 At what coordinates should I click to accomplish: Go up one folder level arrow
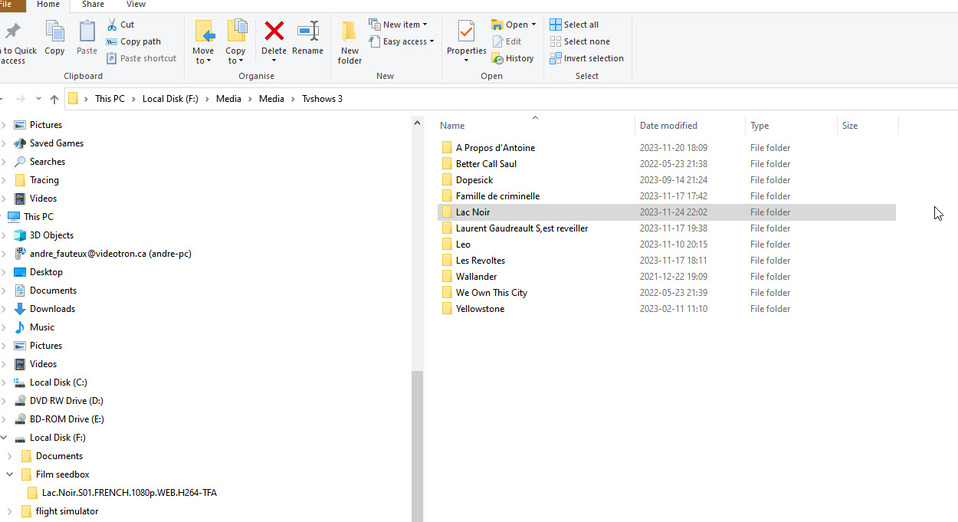[x=54, y=99]
